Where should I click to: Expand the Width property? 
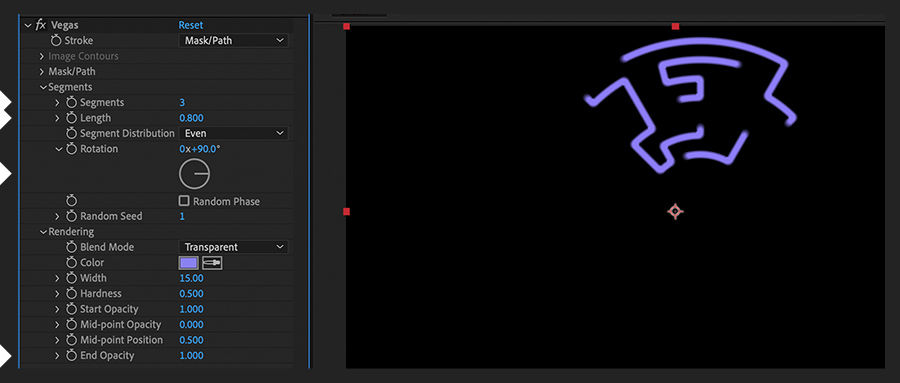57,278
